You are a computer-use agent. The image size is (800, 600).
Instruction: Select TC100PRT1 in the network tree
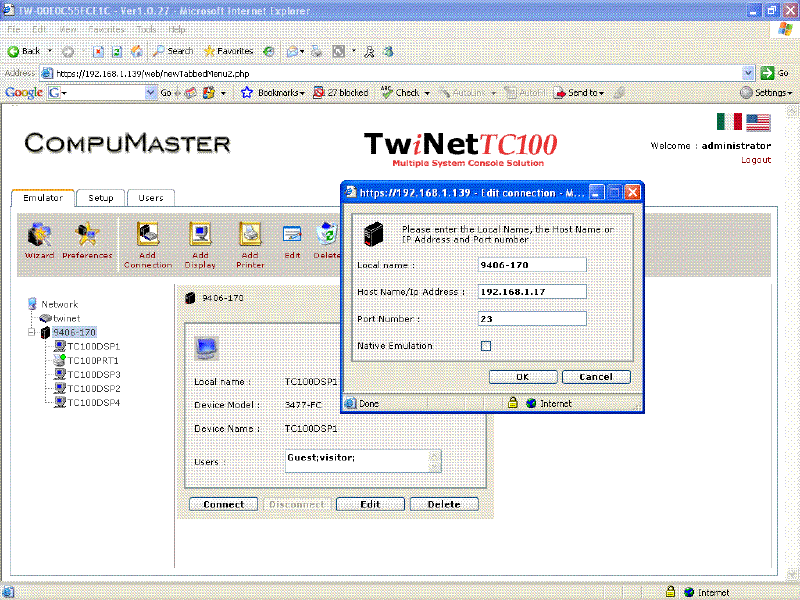click(x=92, y=360)
